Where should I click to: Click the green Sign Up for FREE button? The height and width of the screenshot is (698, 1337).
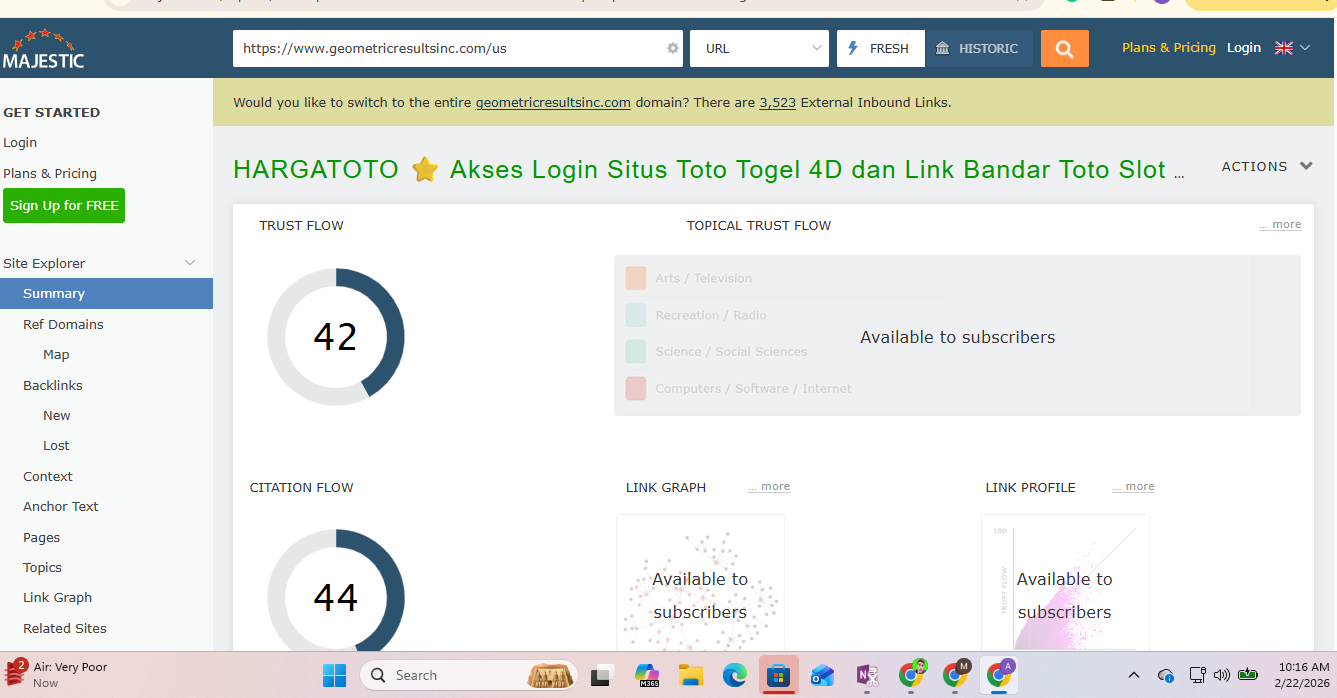(64, 205)
